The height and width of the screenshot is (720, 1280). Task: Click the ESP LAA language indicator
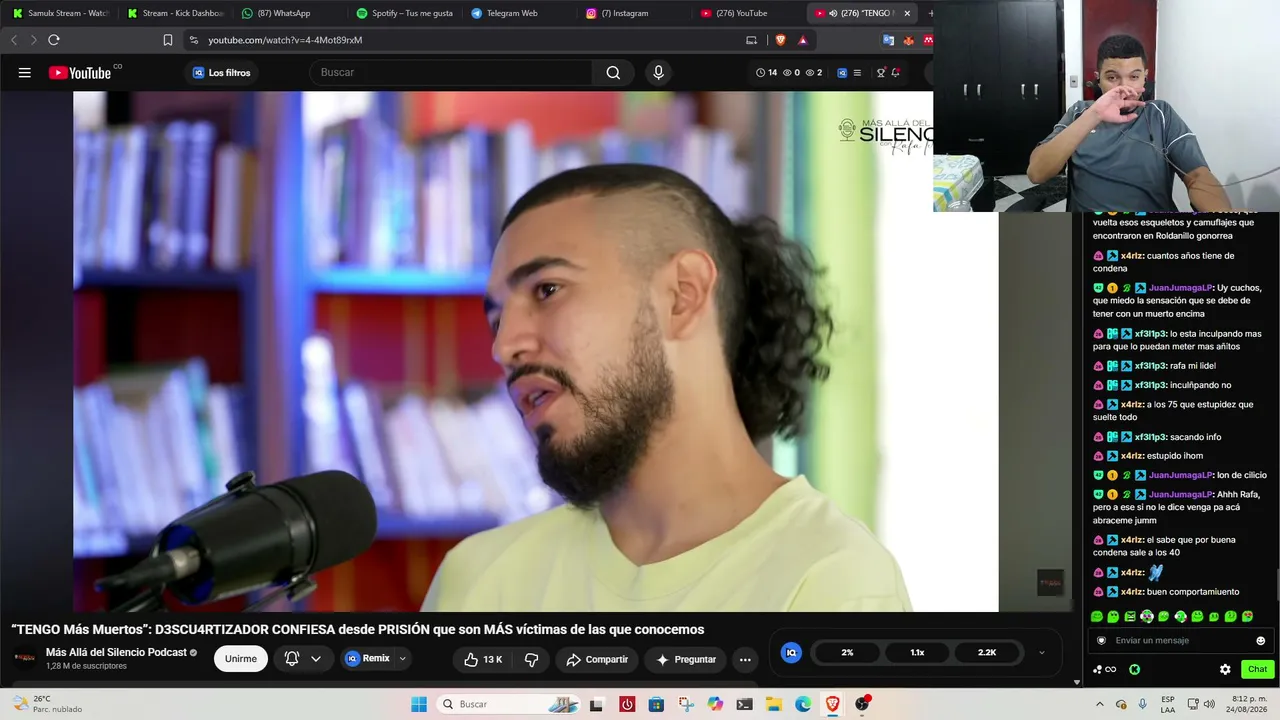coord(1168,704)
